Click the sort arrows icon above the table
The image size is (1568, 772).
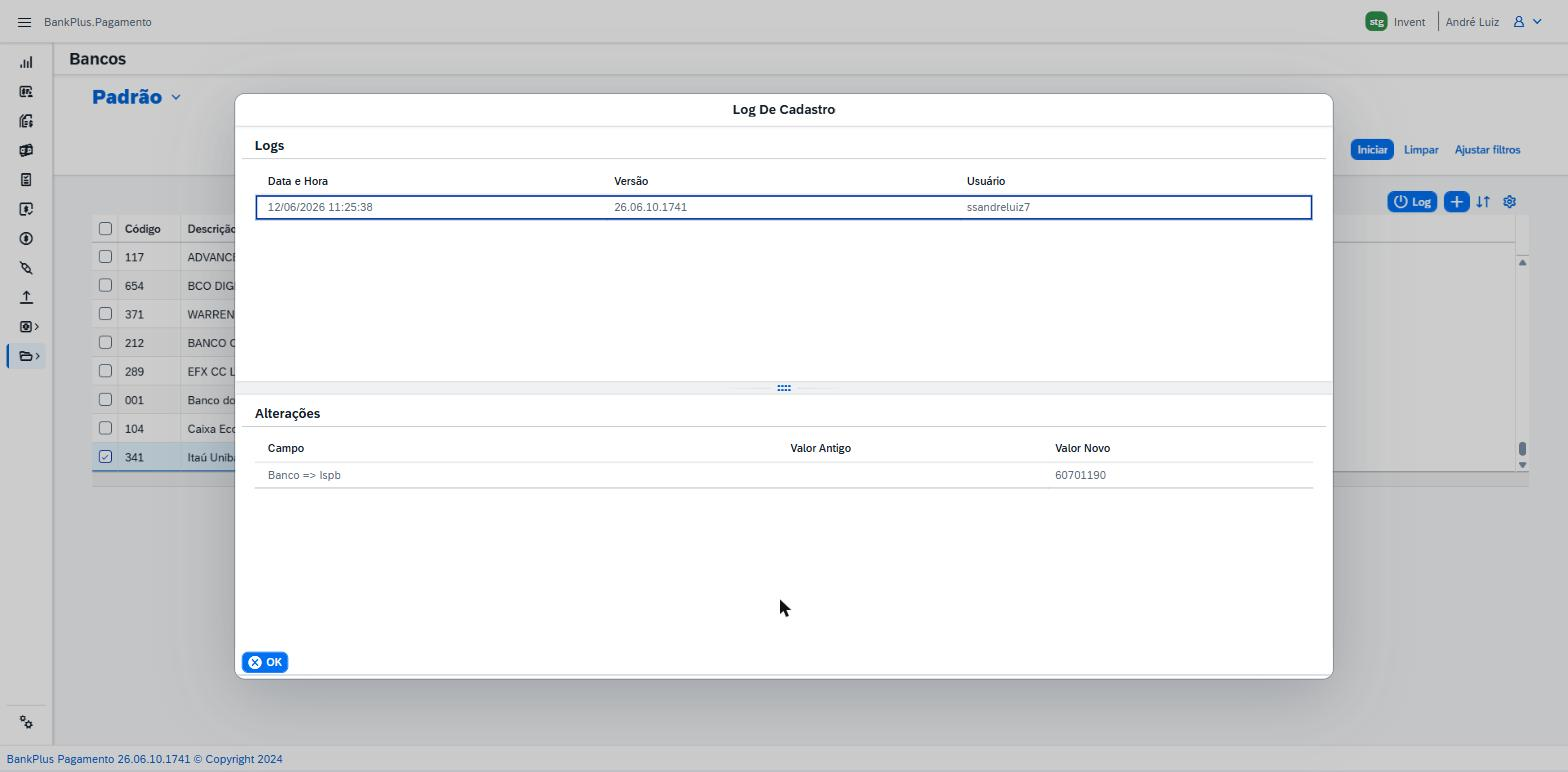coord(1483,202)
